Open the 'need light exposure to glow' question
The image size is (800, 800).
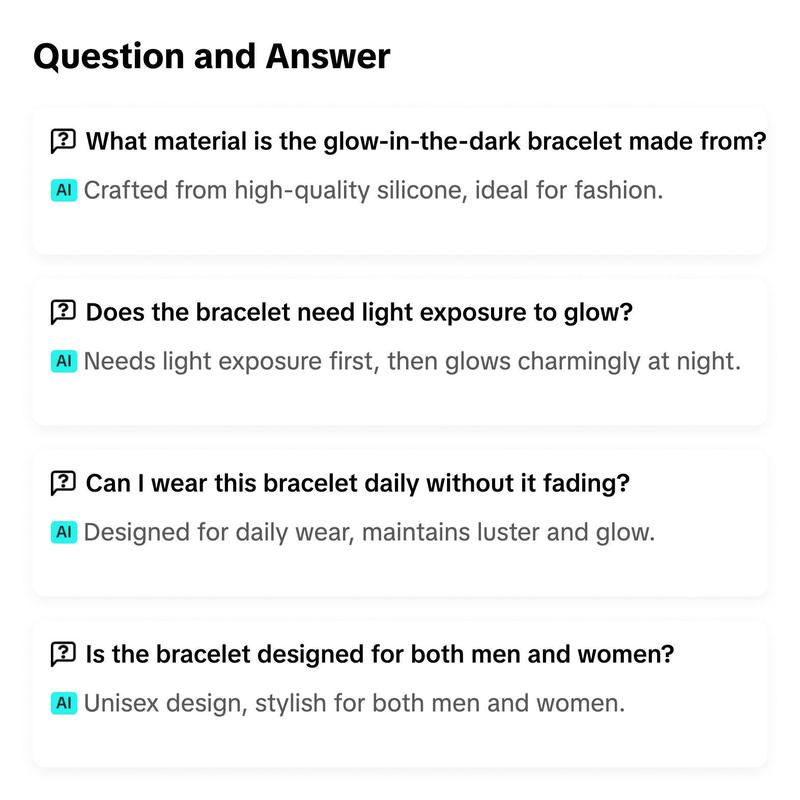click(x=359, y=312)
